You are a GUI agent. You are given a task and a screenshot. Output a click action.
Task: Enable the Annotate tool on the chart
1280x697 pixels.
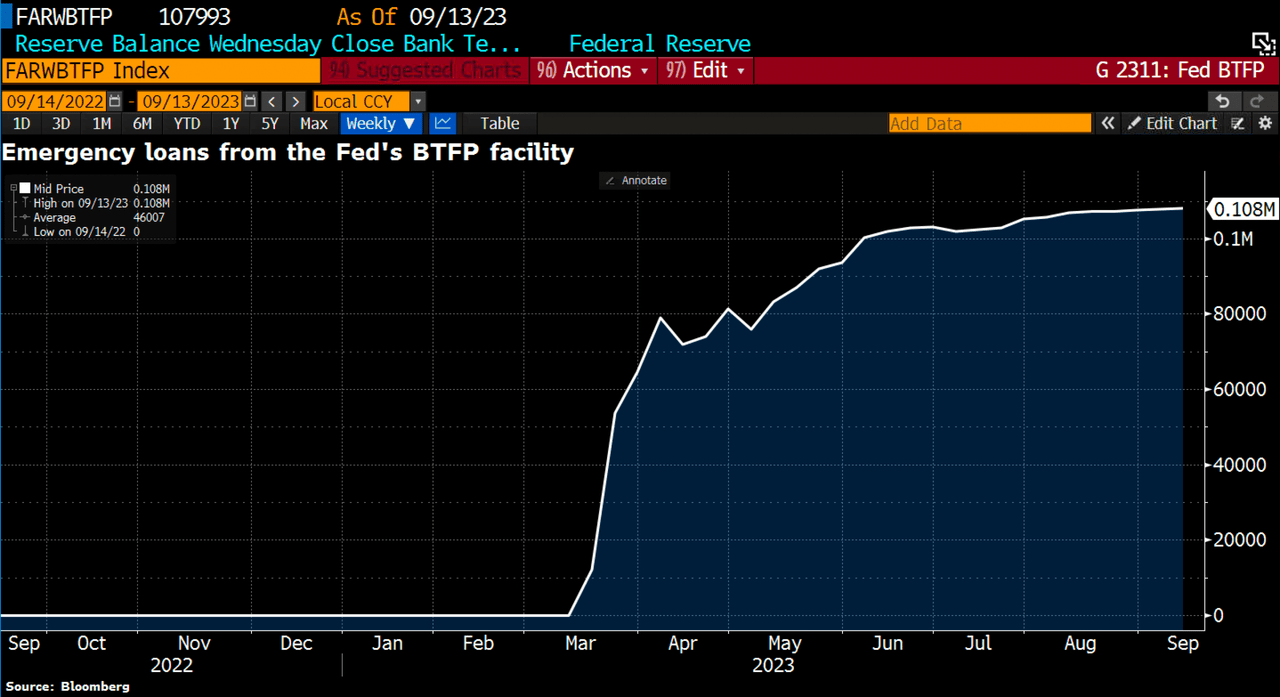click(634, 180)
